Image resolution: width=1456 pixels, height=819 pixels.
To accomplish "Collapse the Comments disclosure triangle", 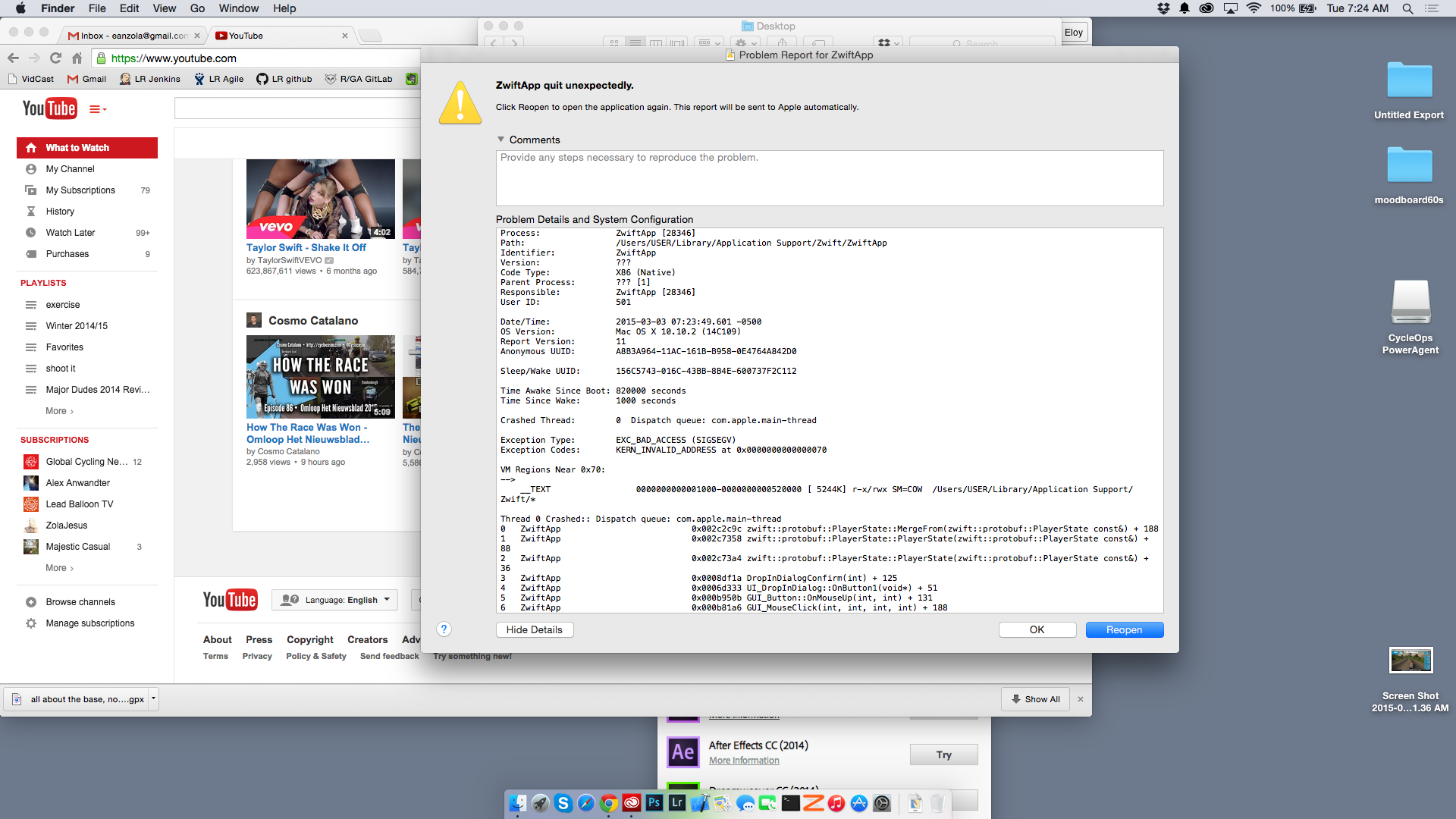I will 500,140.
